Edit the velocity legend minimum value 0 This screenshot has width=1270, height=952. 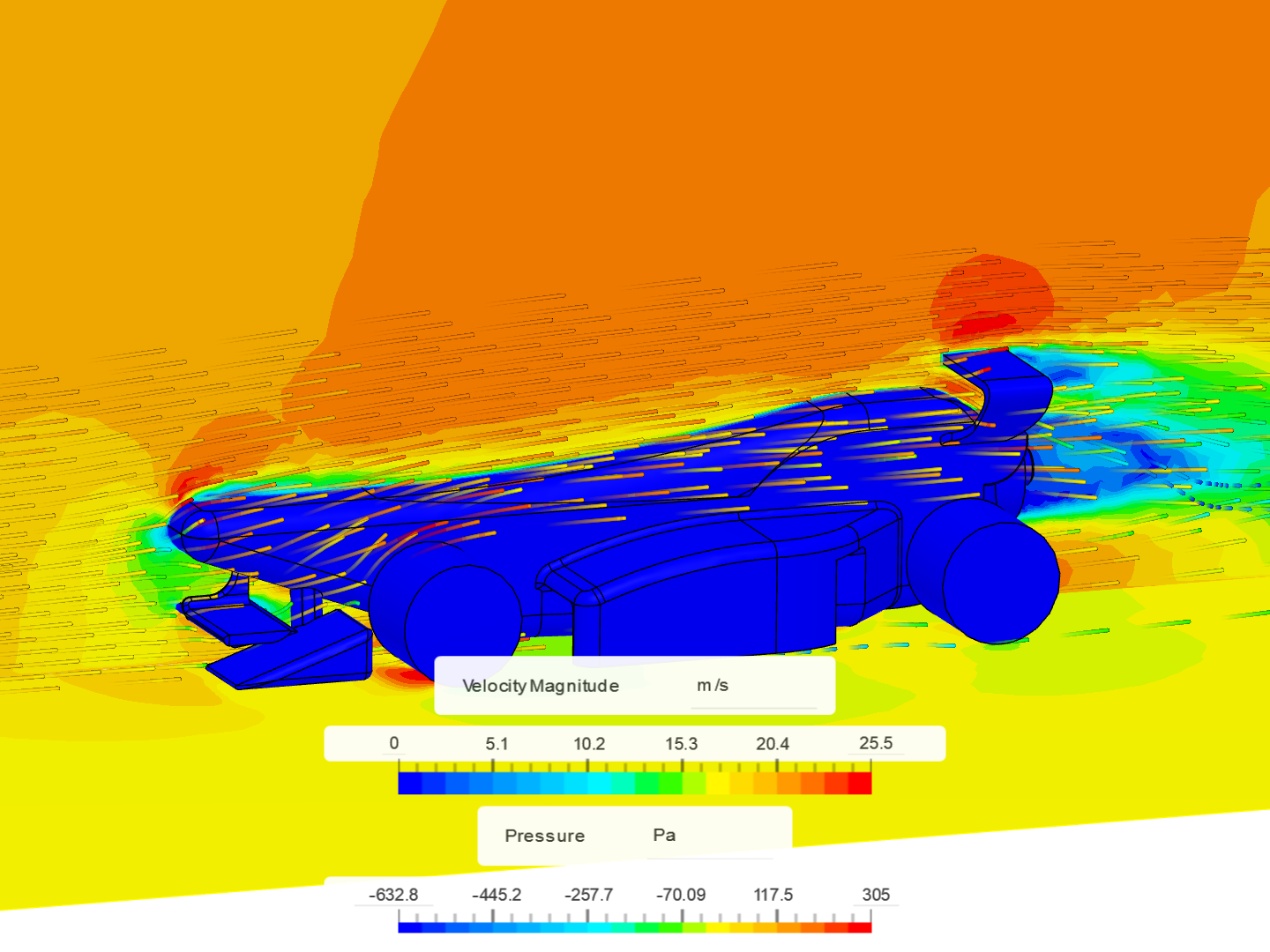393,743
